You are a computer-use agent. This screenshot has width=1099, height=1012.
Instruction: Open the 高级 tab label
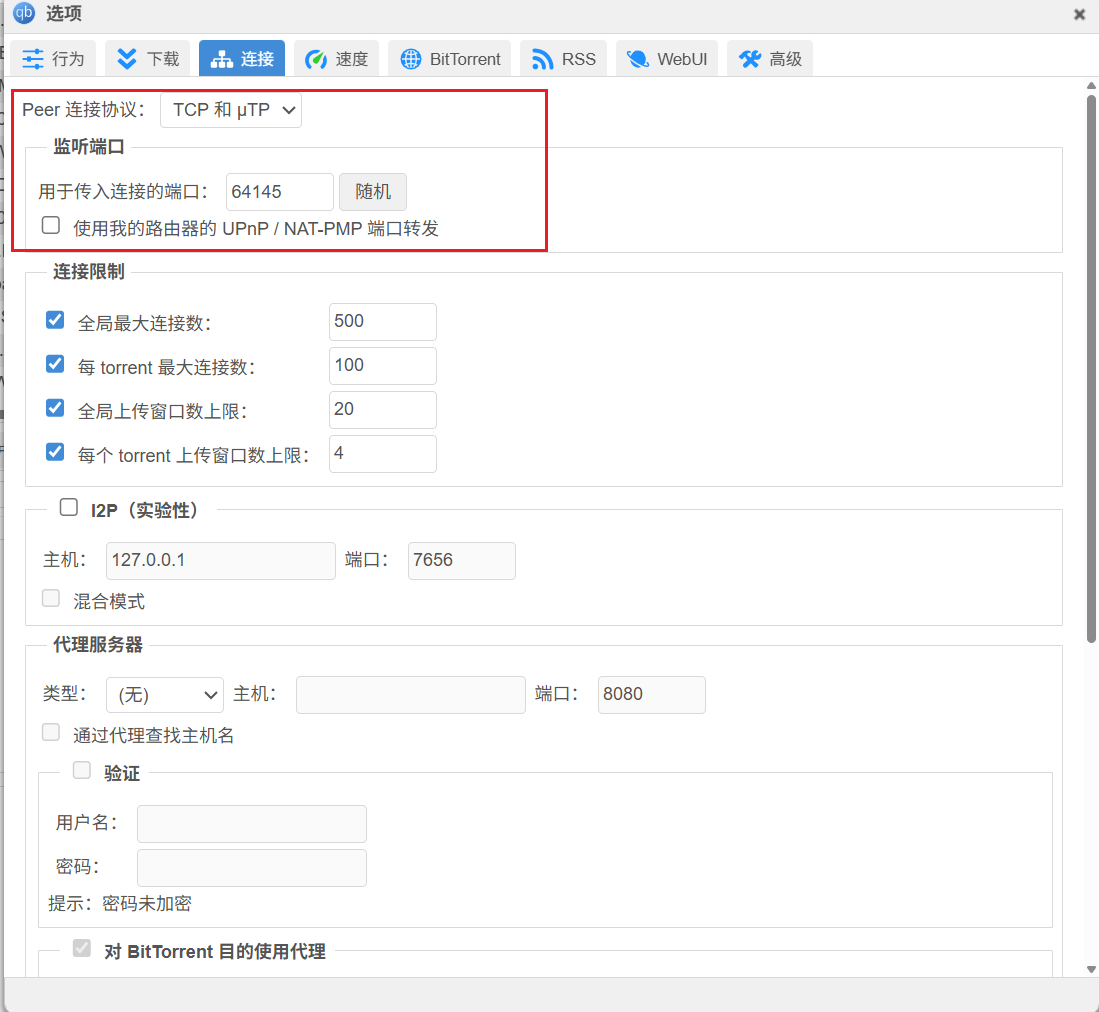pyautogui.click(x=785, y=59)
